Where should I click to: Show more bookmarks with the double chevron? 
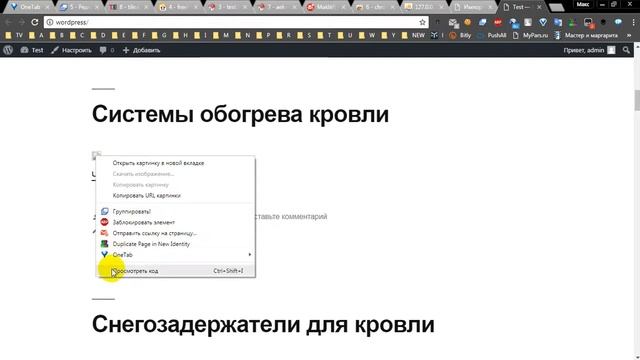coord(629,36)
